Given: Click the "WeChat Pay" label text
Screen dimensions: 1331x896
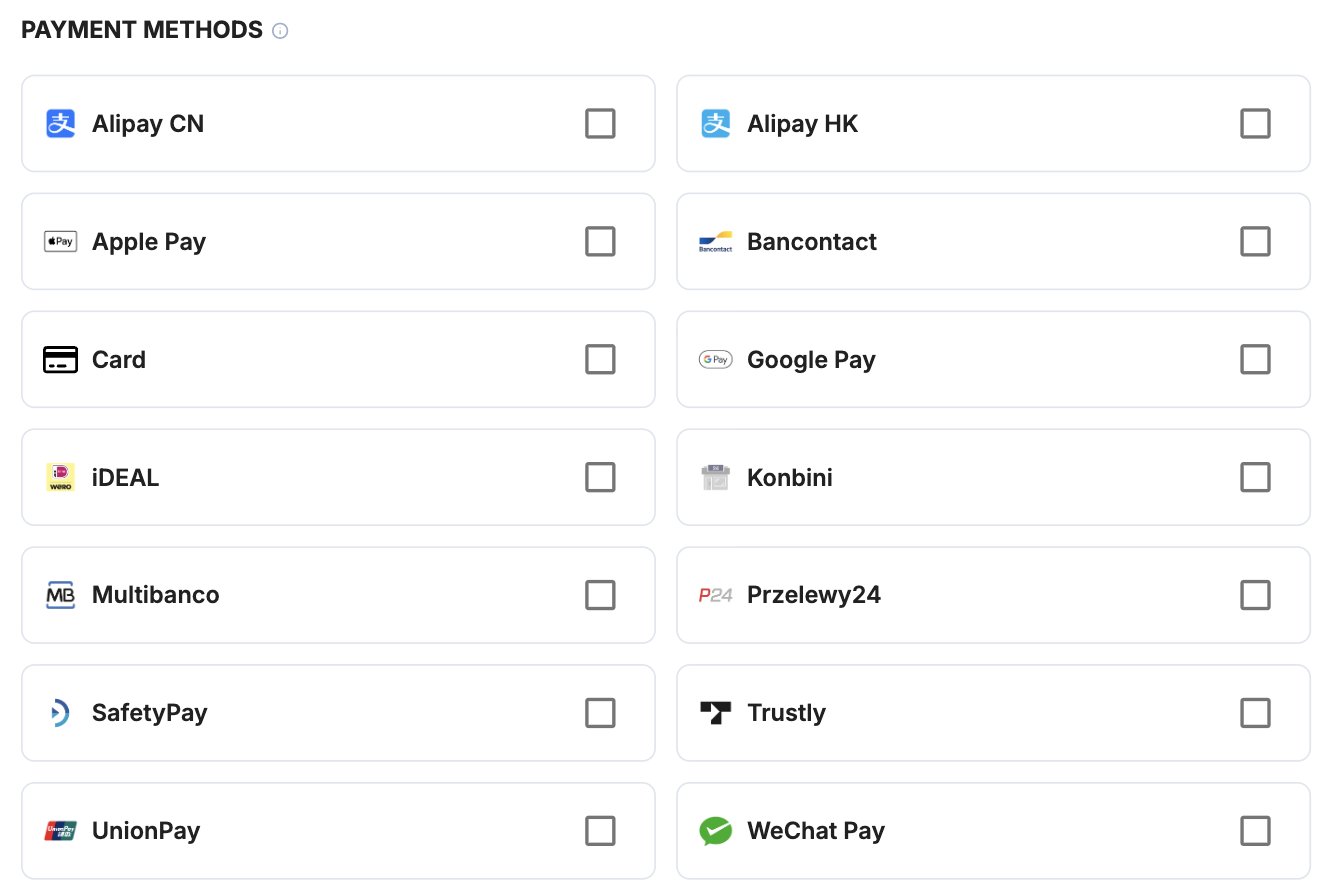Looking at the screenshot, I should tap(816, 831).
